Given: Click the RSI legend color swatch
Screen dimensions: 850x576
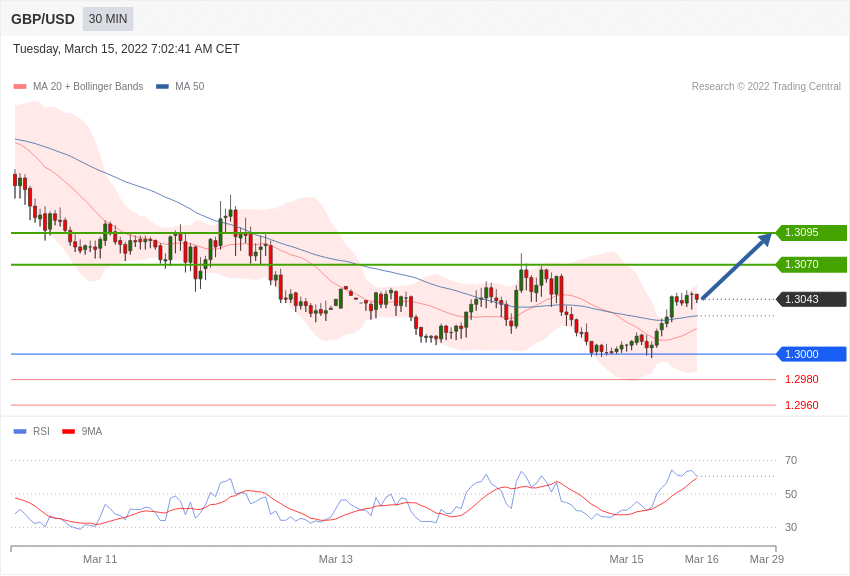Looking at the screenshot, I should tap(20, 431).
